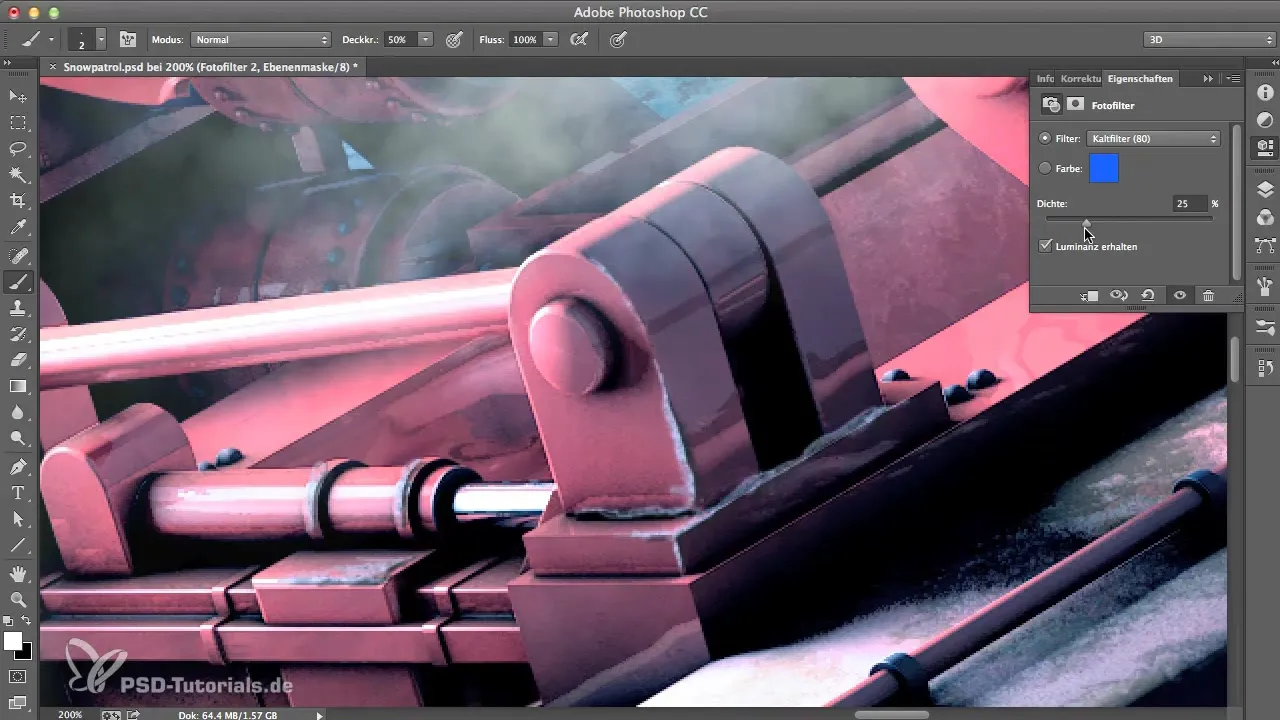Click the Deckkr. 50% opacity field
Image resolution: width=1280 pixels, height=720 pixels.
(399, 40)
